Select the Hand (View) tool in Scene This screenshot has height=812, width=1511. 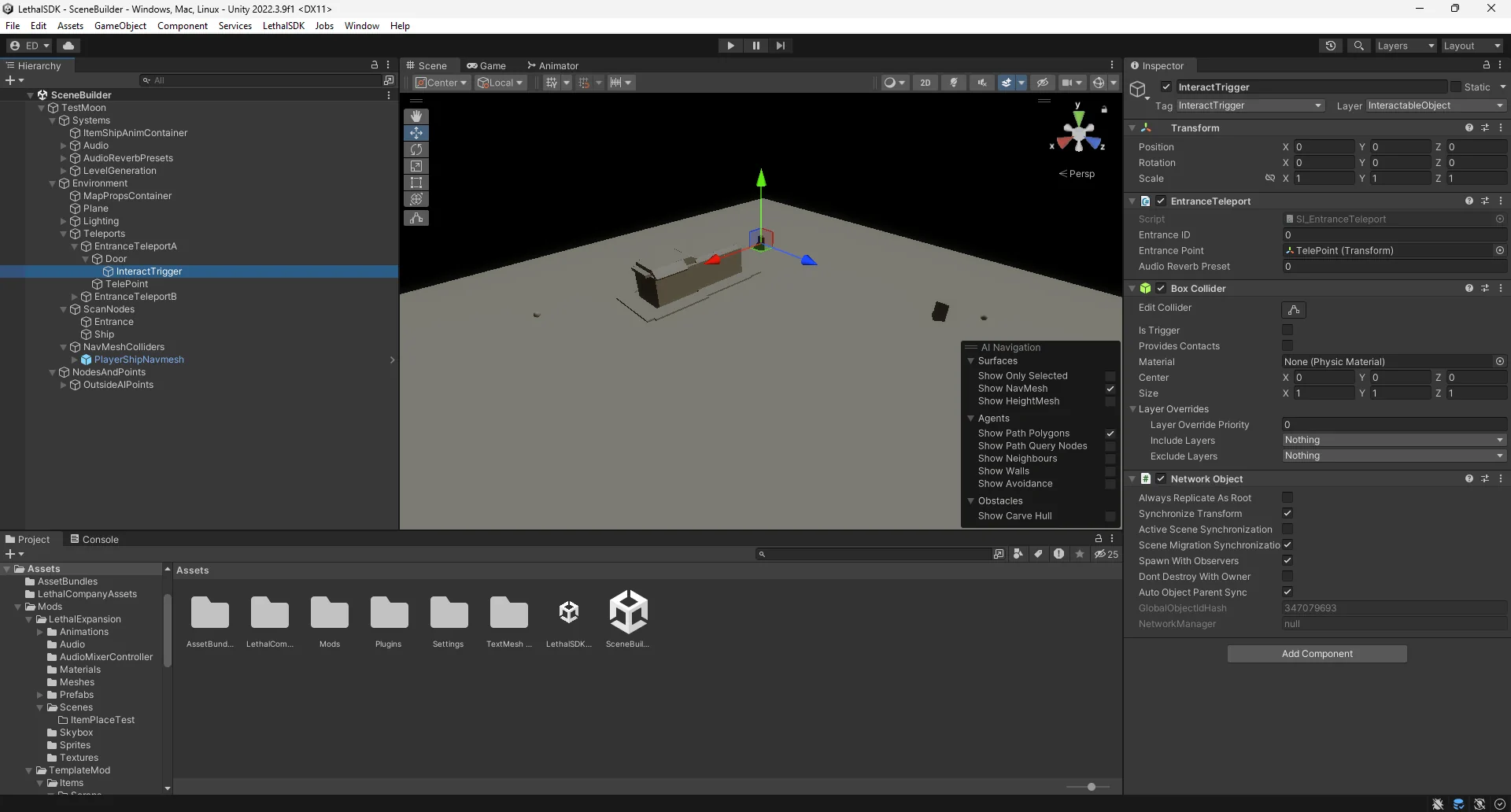click(416, 116)
